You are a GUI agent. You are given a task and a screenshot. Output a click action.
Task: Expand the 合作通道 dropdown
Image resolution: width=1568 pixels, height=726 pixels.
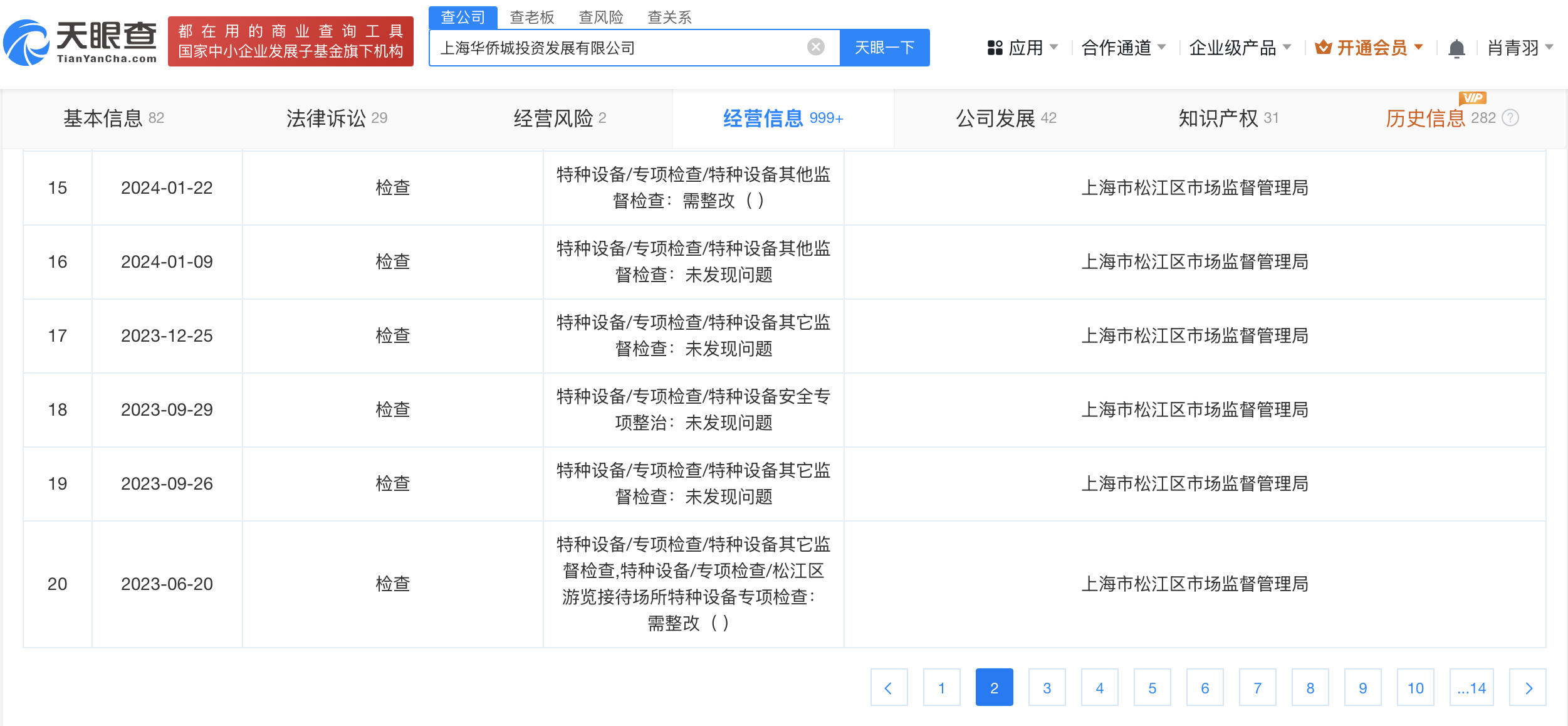click(1124, 48)
